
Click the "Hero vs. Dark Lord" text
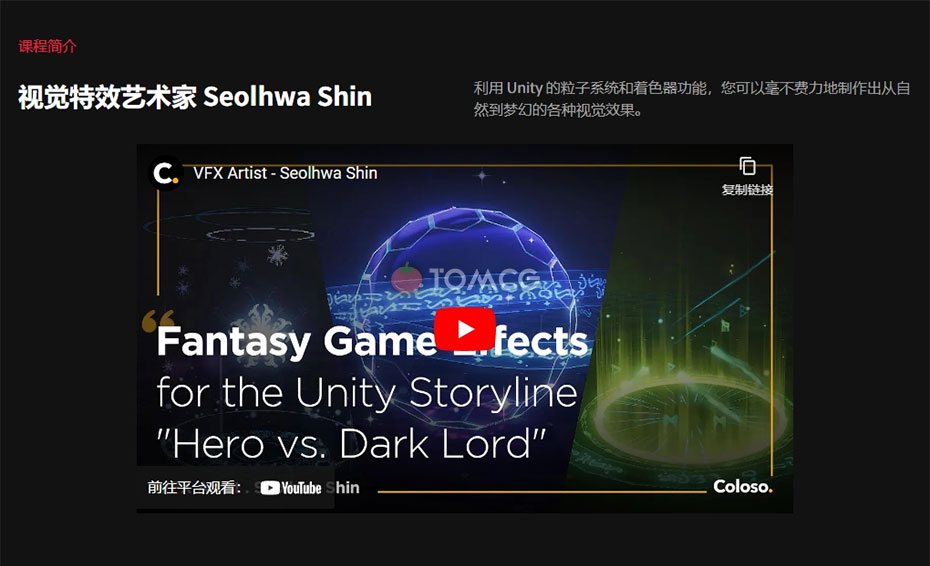point(351,444)
